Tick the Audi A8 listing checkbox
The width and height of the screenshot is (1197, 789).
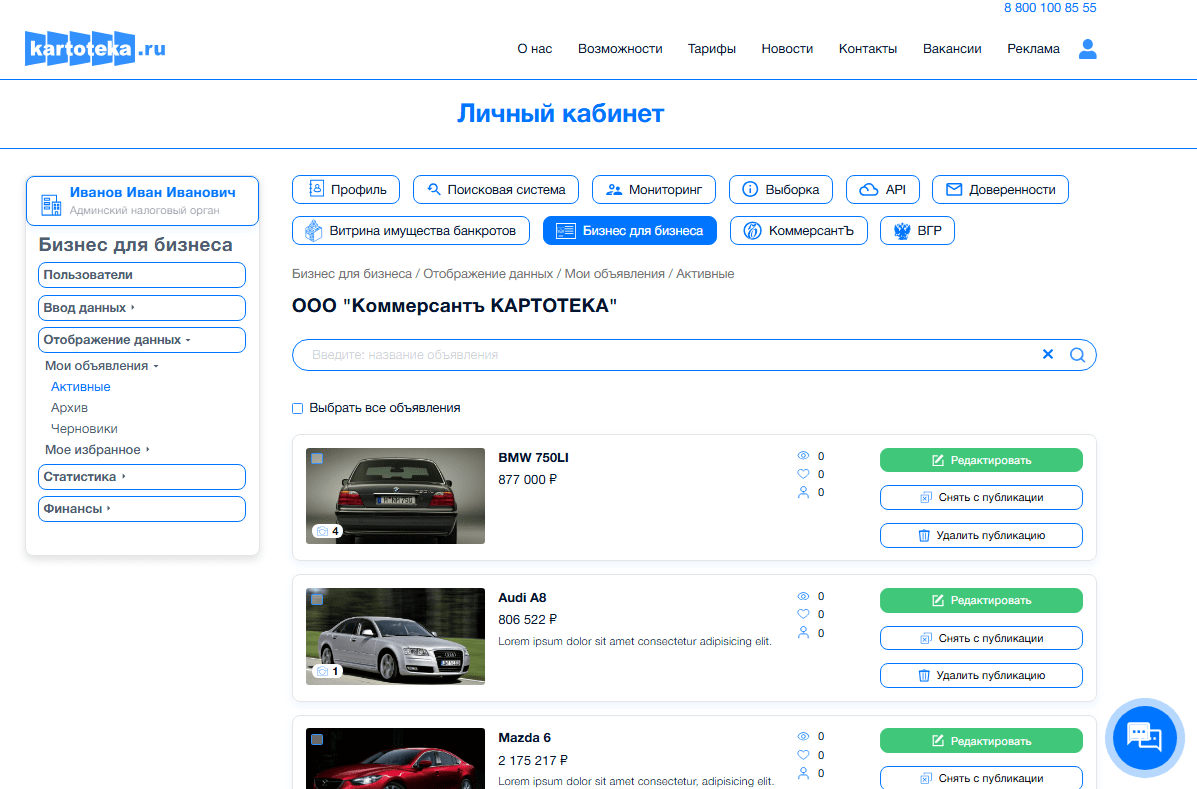pos(317,599)
